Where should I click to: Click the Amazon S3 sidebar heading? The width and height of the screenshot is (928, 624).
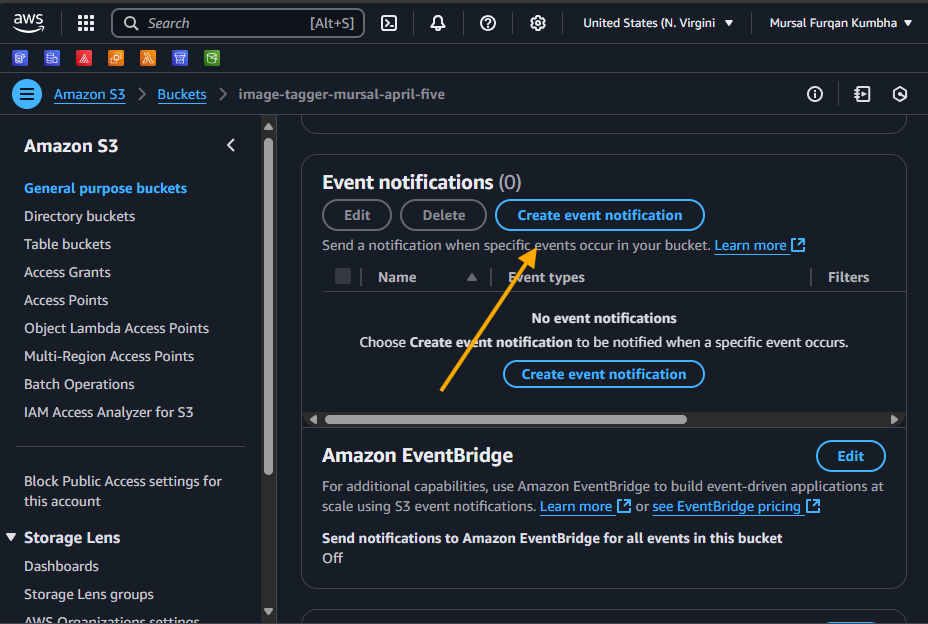tap(71, 146)
